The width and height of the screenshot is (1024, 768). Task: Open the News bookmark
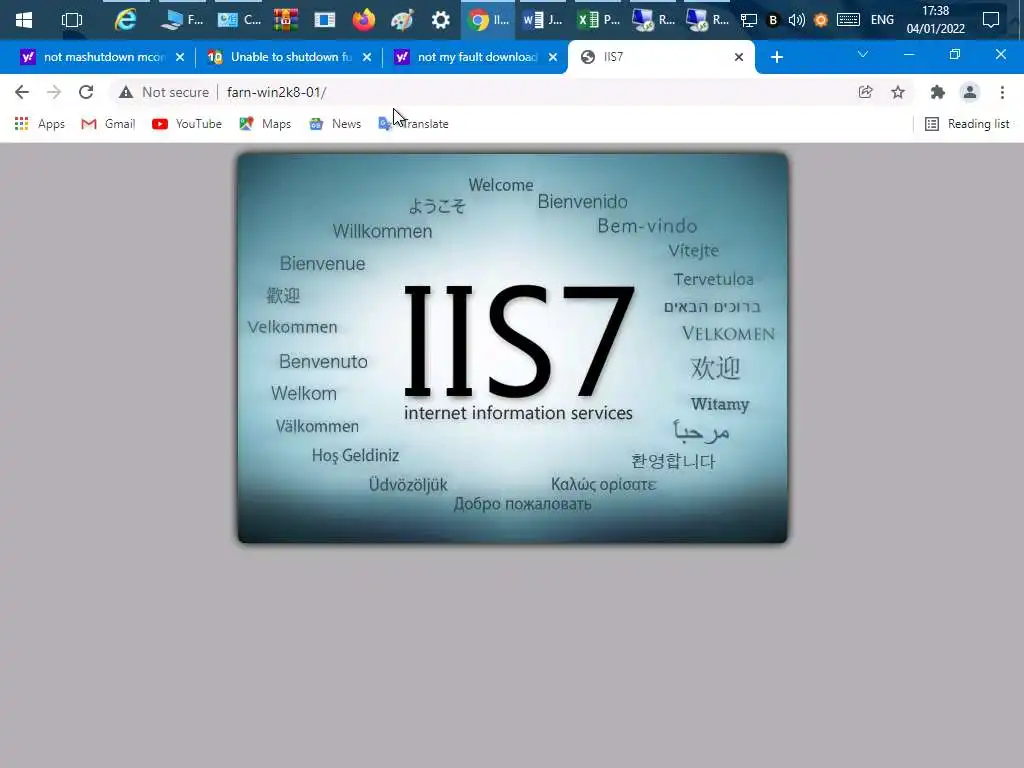335,123
